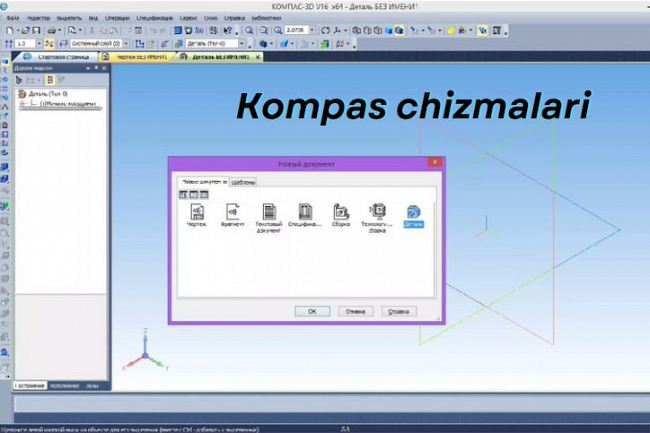
Task: Click the Rotate view icon
Action: (326, 31)
